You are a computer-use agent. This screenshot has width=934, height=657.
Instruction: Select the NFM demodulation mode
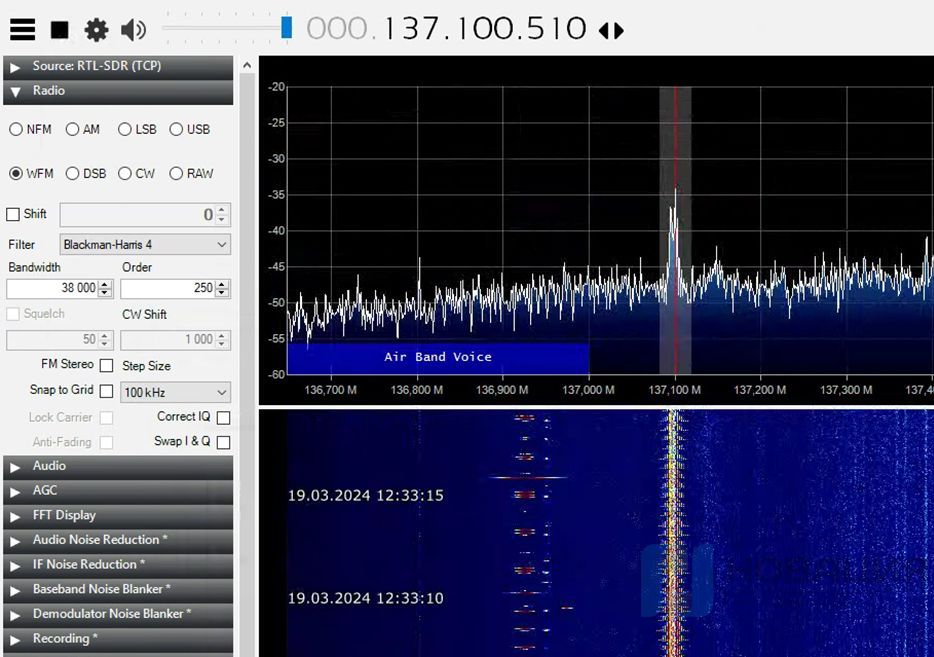pyautogui.click(x=16, y=129)
